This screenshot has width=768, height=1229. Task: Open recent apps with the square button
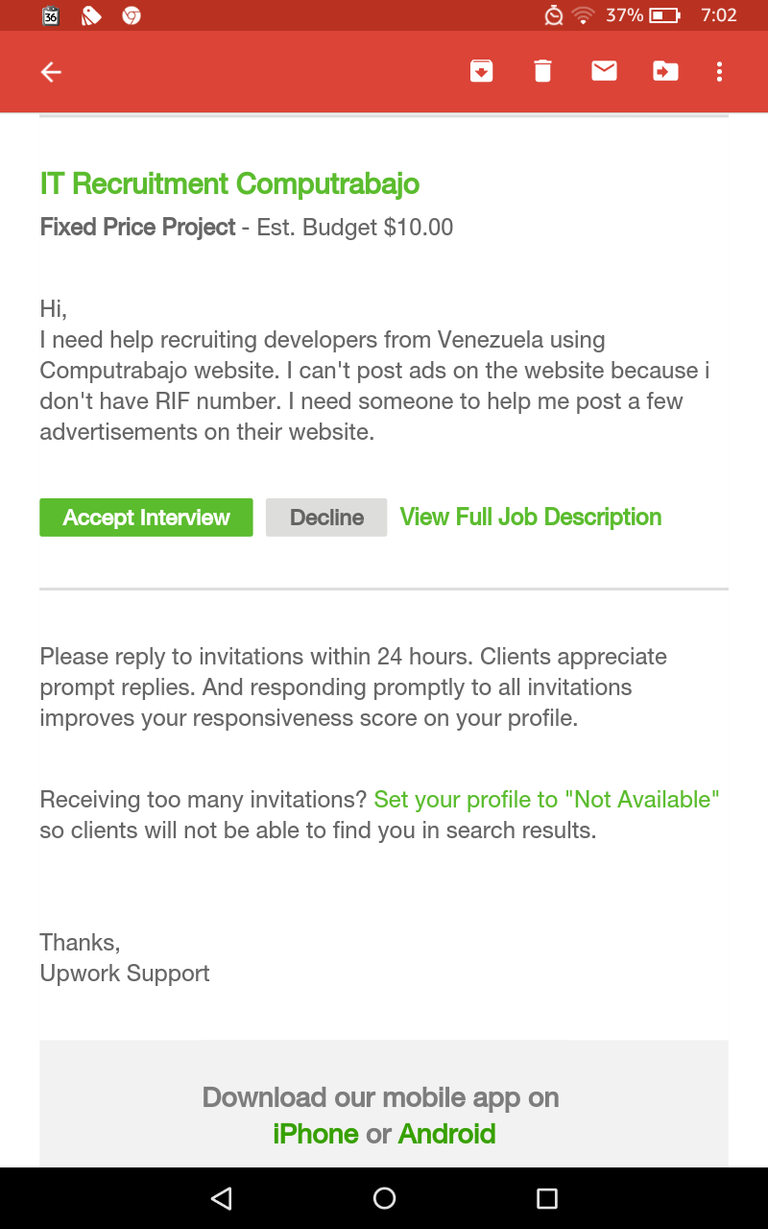point(546,1198)
